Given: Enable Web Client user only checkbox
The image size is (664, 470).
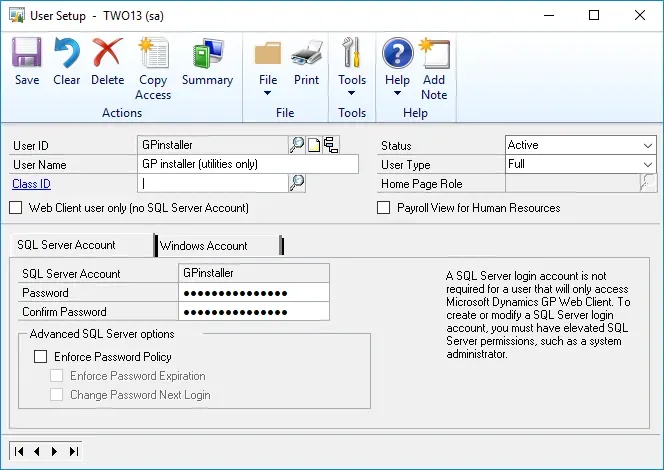Looking at the screenshot, I should tap(15, 208).
